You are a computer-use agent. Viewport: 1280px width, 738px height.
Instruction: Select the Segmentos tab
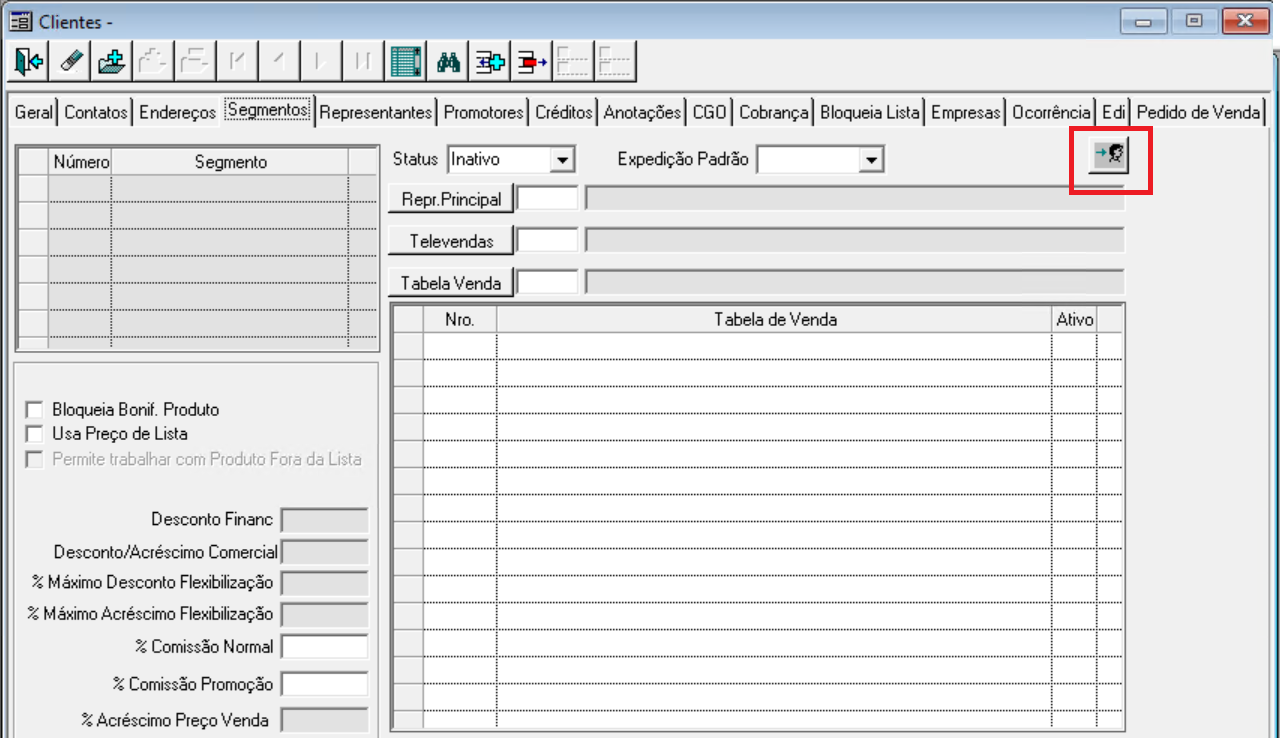(267, 110)
